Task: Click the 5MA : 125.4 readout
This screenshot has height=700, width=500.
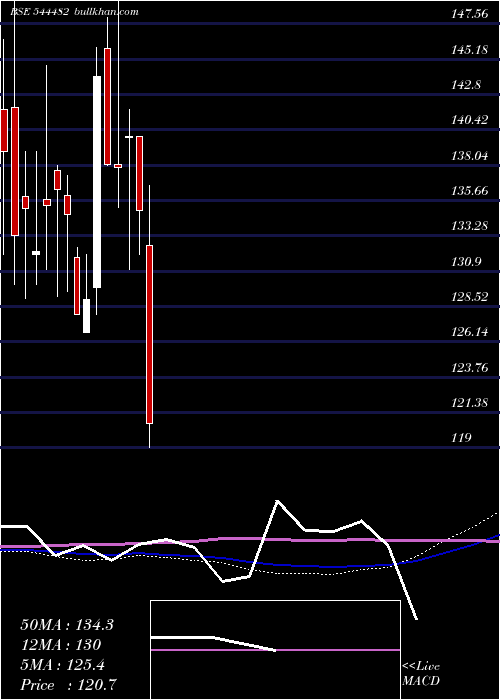Action: [62, 665]
